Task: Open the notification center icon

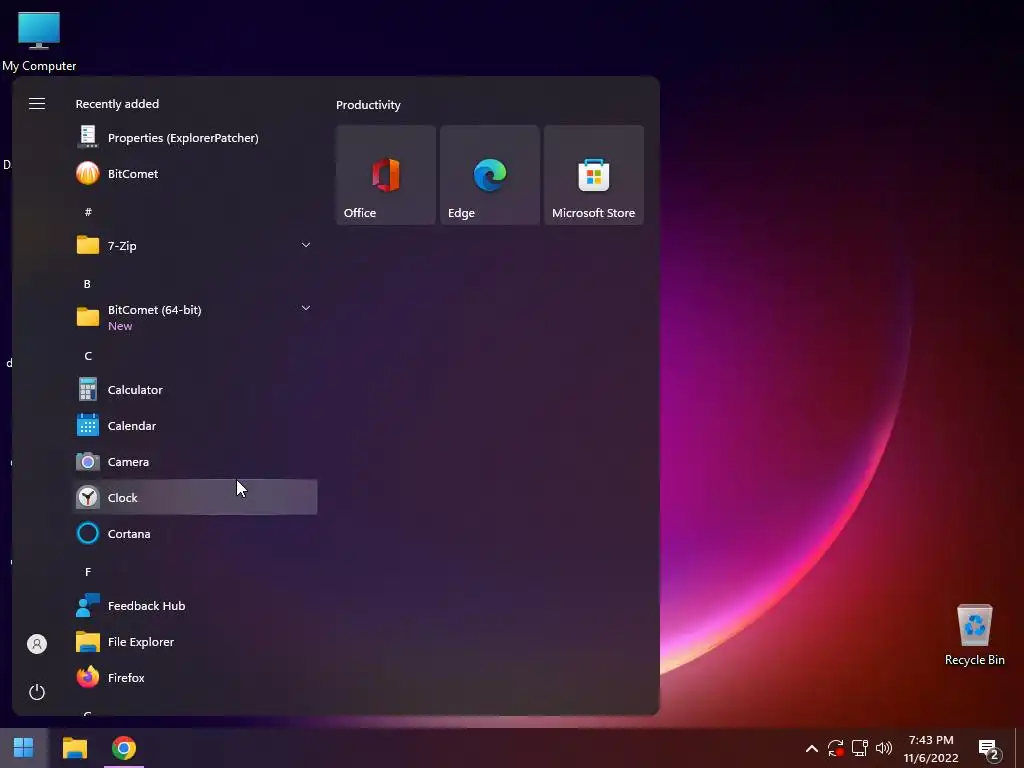Action: [x=989, y=749]
